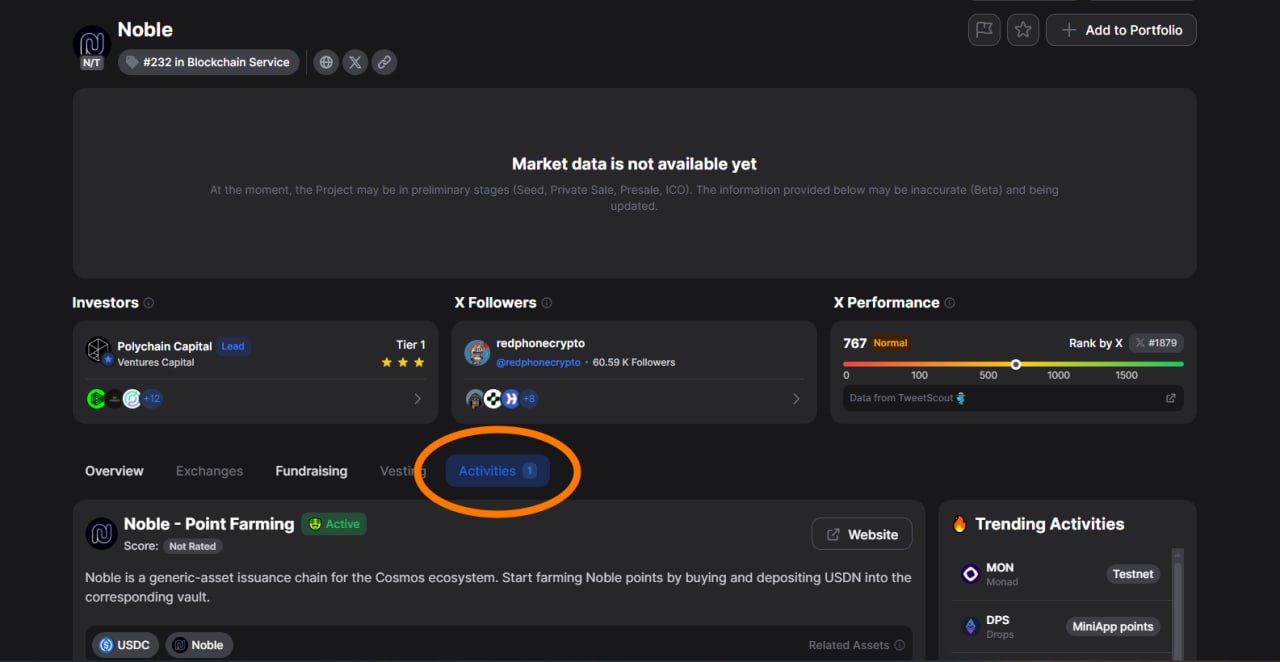Image resolution: width=1280 pixels, height=662 pixels.
Task: Click the "767" performance score
Action: 855,343
